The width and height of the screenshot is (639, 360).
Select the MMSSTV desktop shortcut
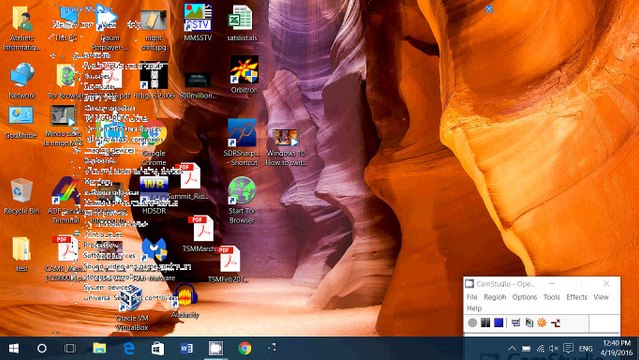[198, 22]
